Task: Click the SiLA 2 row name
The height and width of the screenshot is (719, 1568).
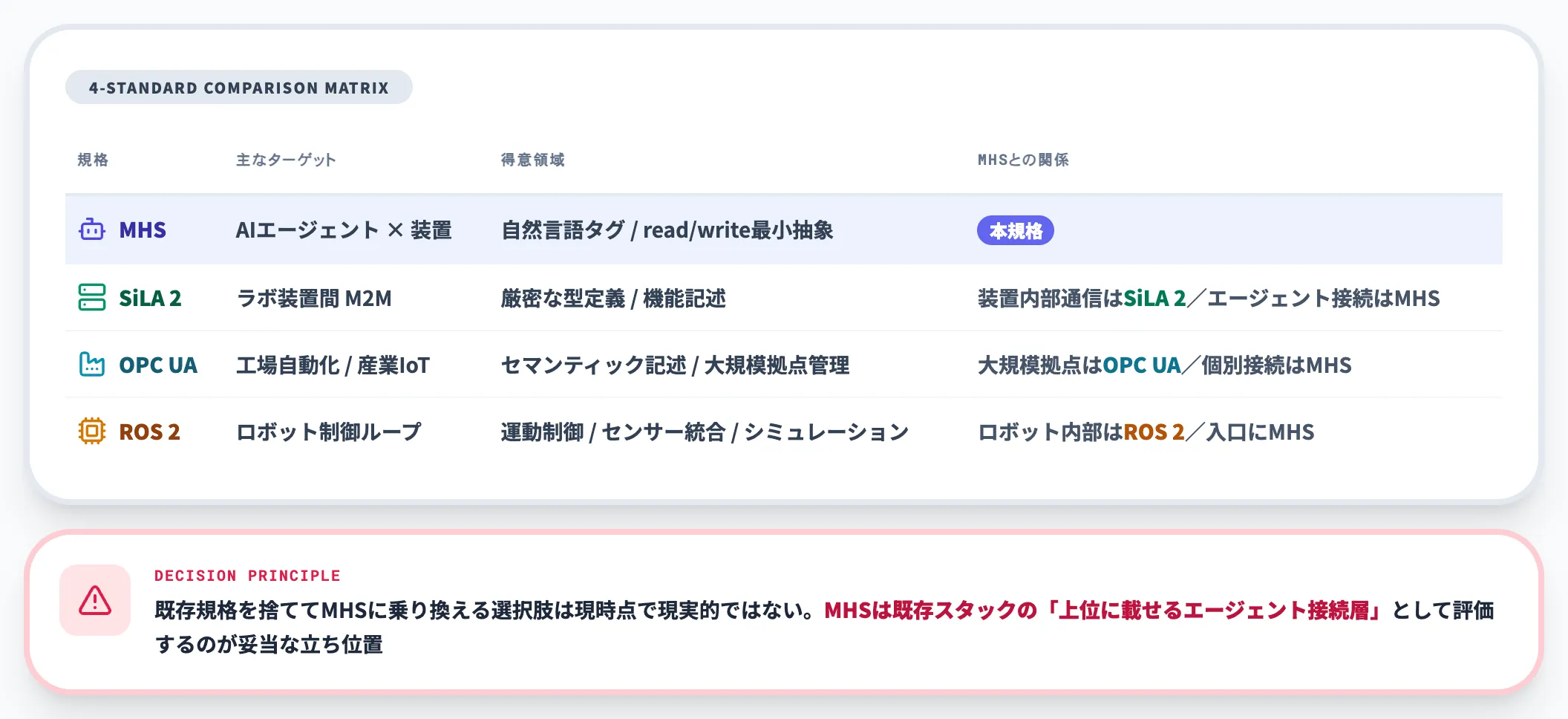Action: tap(150, 298)
